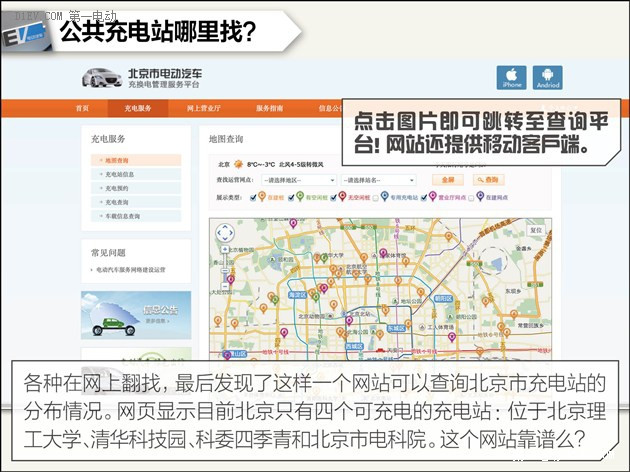Click the magenta 营业厅网点 legend pin icon
Screen dimensions: 630x472
pos(432,196)
